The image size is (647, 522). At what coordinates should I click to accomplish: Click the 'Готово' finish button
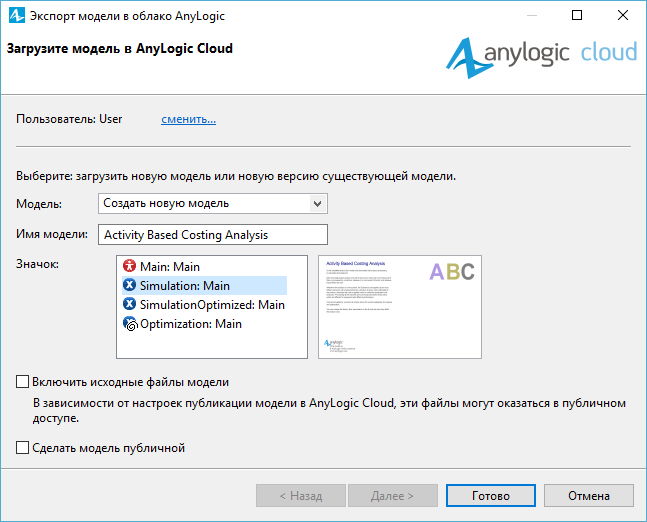[491, 496]
